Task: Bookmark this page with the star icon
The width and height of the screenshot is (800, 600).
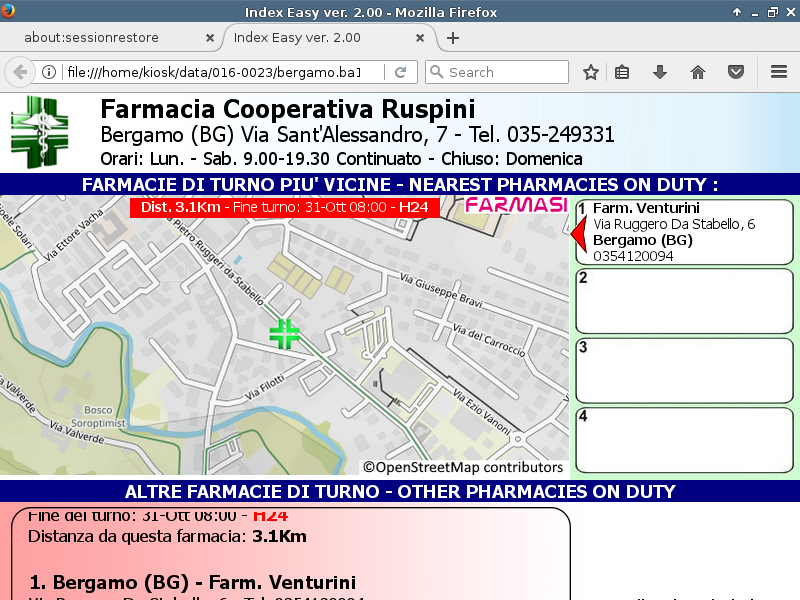Action: (591, 72)
